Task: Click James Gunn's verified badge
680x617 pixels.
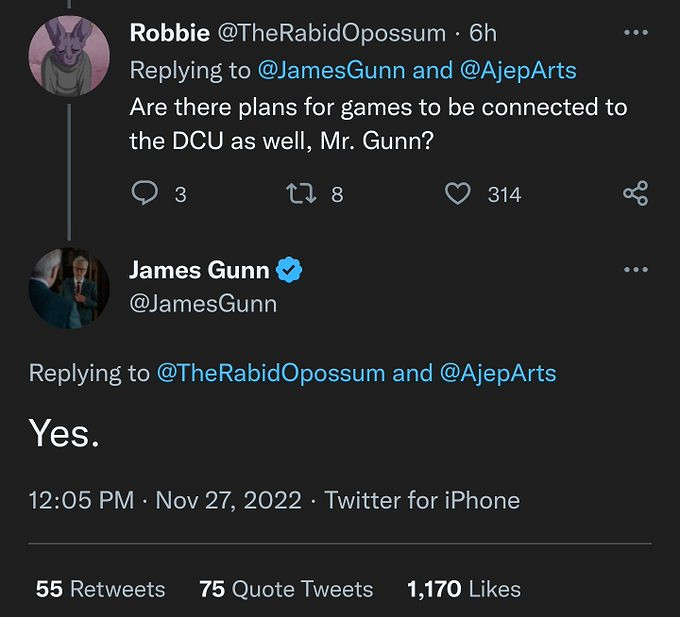Action: point(290,270)
